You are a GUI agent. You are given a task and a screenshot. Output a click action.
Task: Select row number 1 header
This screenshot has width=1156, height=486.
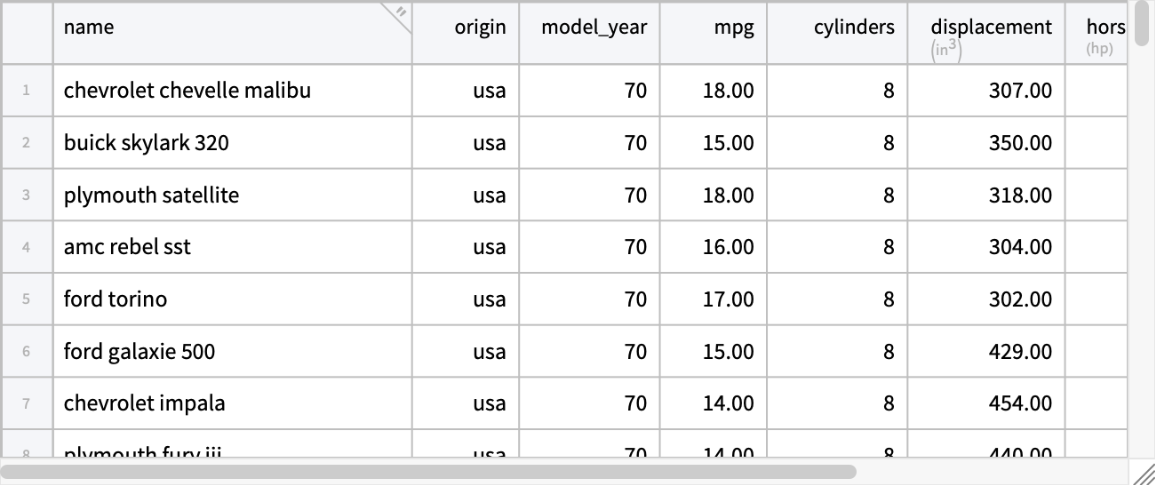coord(26,91)
